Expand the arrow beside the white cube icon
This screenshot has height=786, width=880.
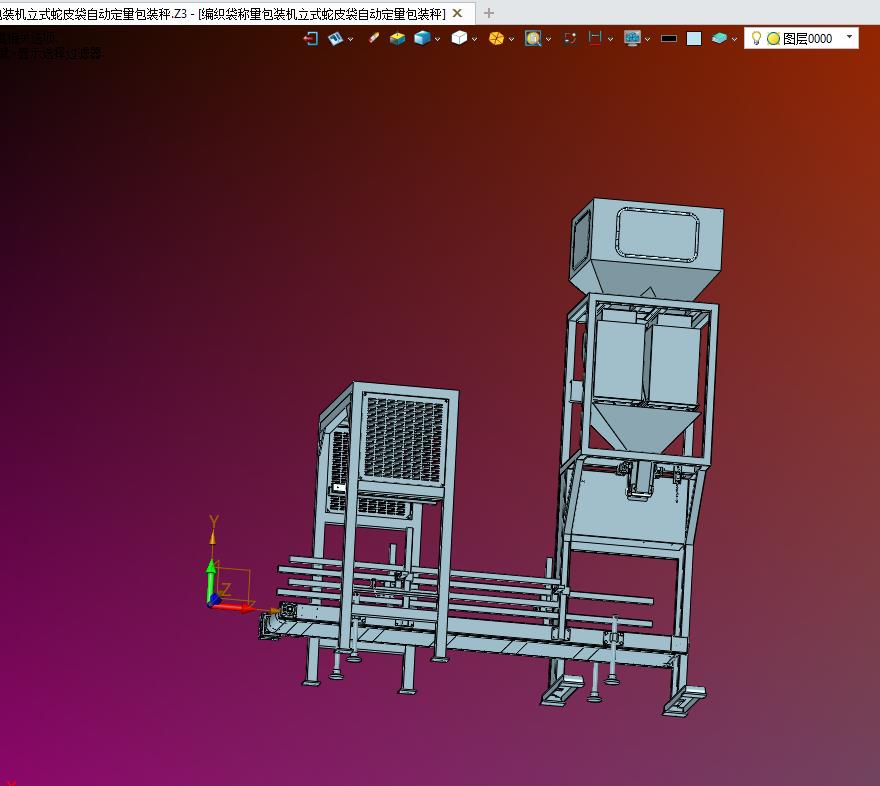pos(474,39)
